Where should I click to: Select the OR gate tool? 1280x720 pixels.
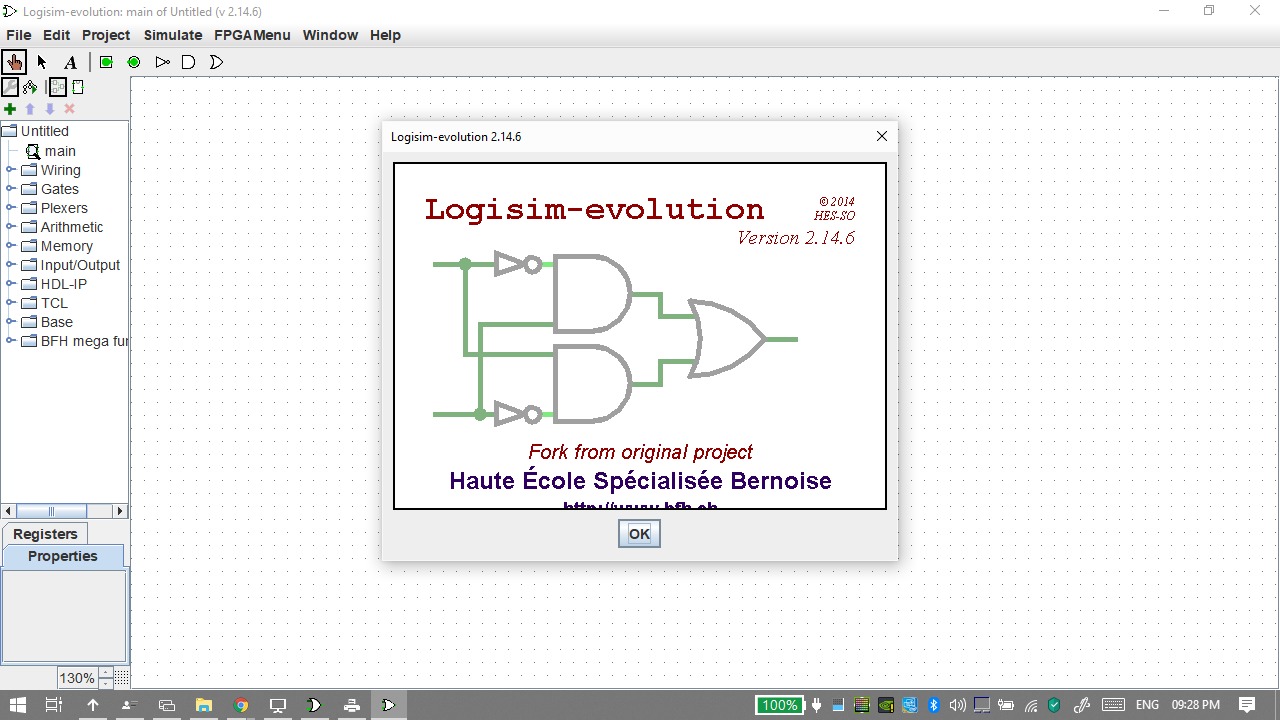tap(216, 62)
